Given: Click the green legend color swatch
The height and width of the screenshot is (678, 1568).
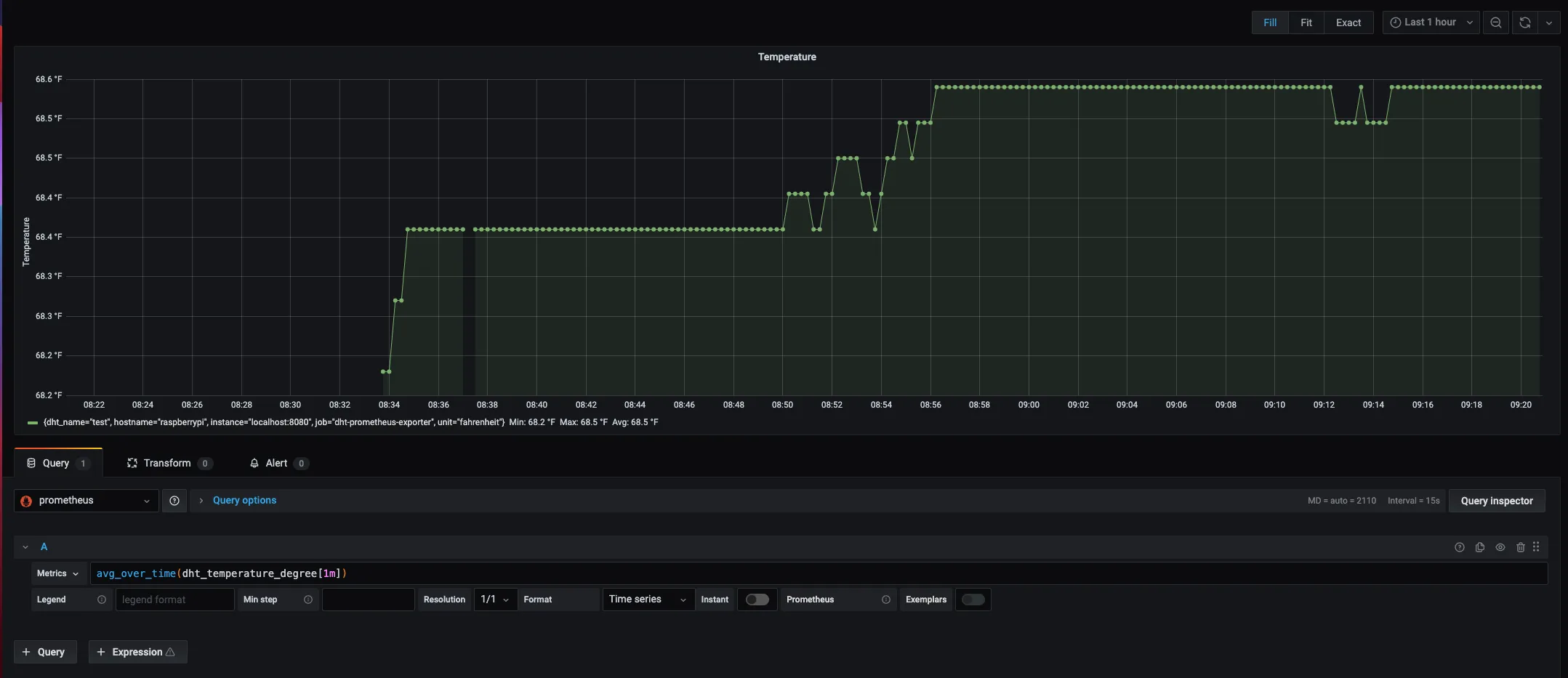Looking at the screenshot, I should pyautogui.click(x=33, y=422).
